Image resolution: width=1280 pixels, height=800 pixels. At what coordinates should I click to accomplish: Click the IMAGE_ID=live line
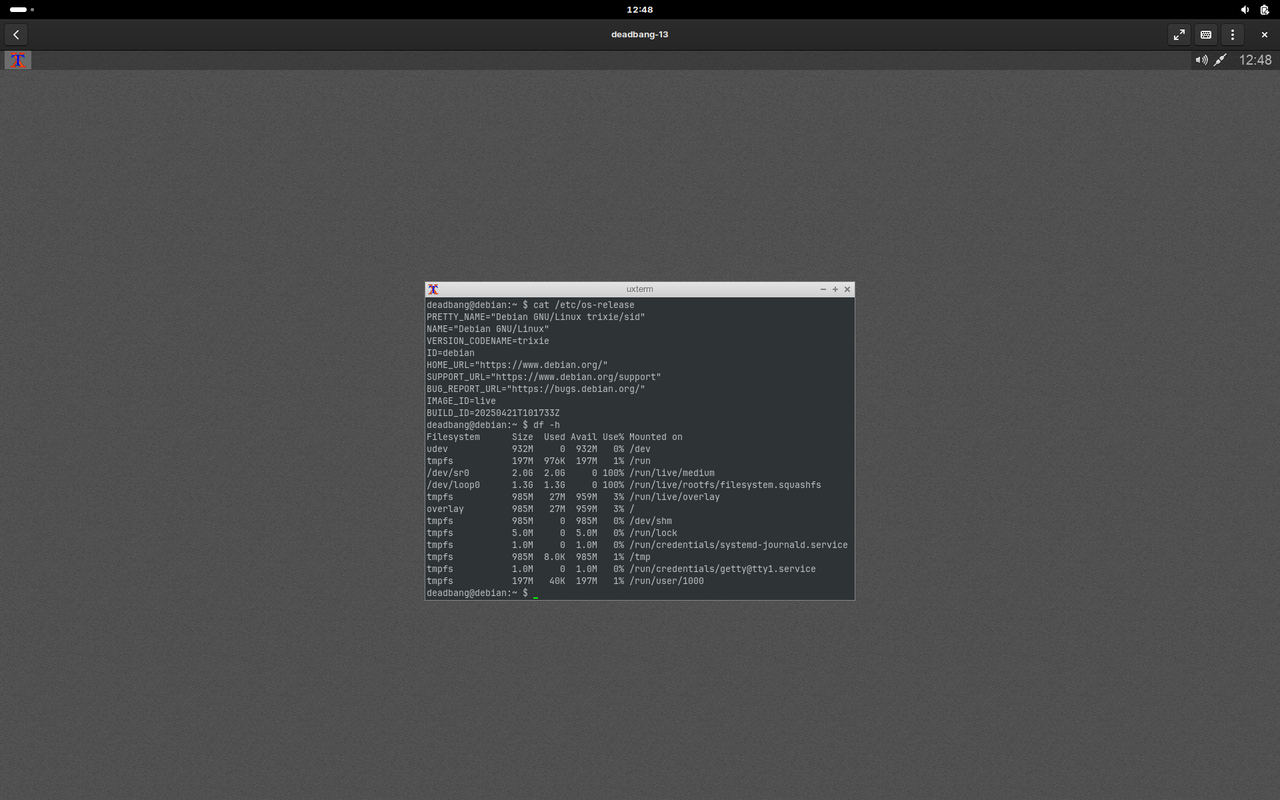tap(461, 401)
